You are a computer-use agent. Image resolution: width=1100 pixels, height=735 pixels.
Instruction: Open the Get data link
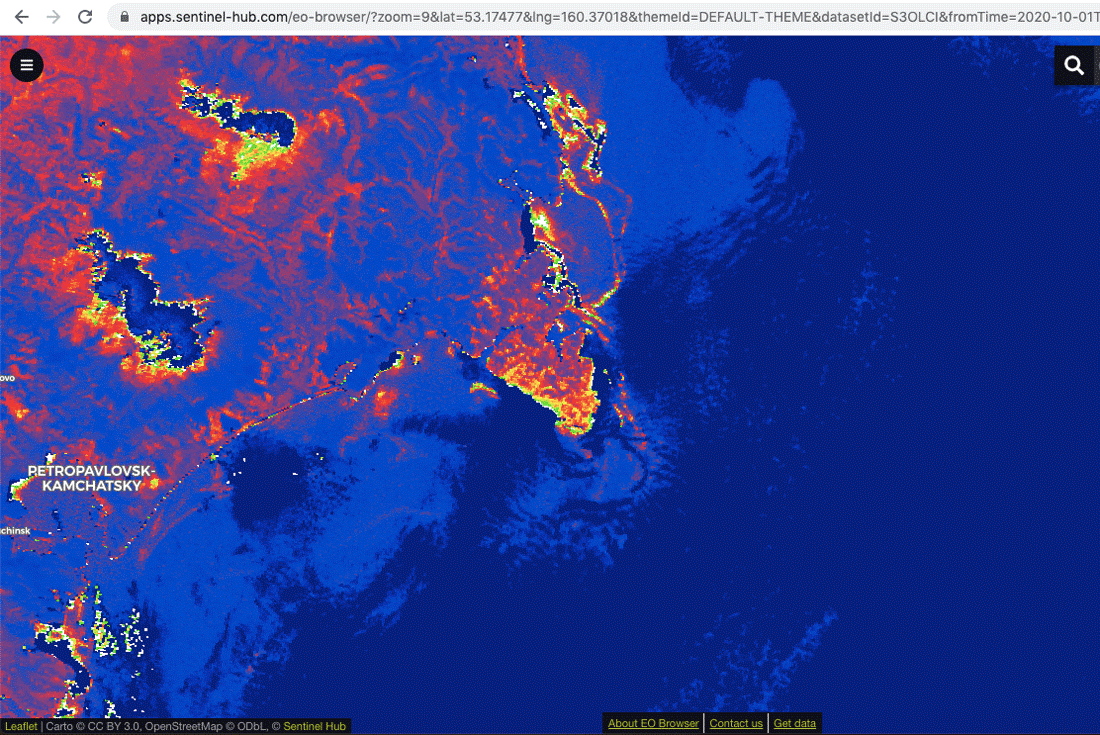pyautogui.click(x=794, y=723)
